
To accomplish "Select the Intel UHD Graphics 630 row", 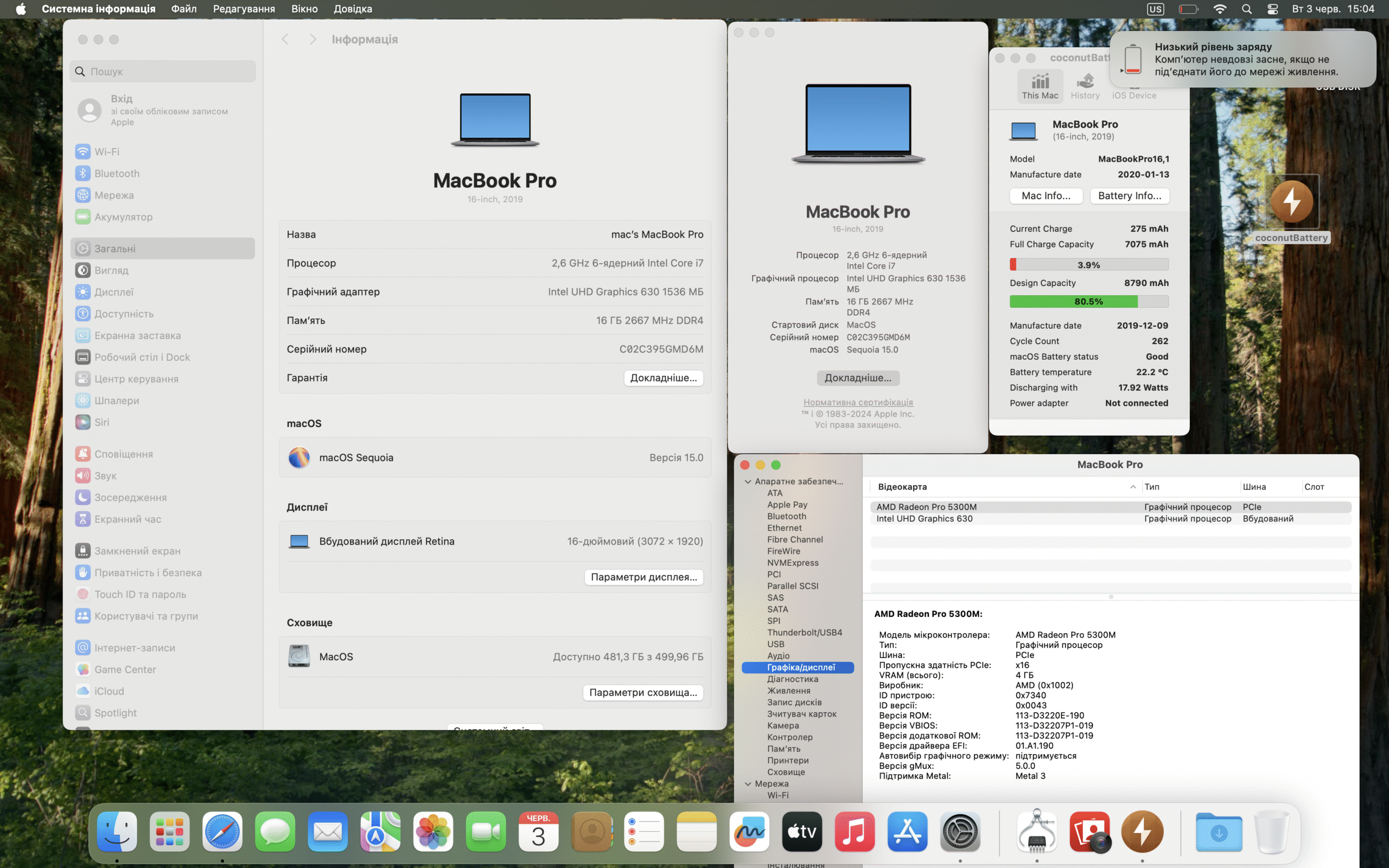I will coord(1111,519).
